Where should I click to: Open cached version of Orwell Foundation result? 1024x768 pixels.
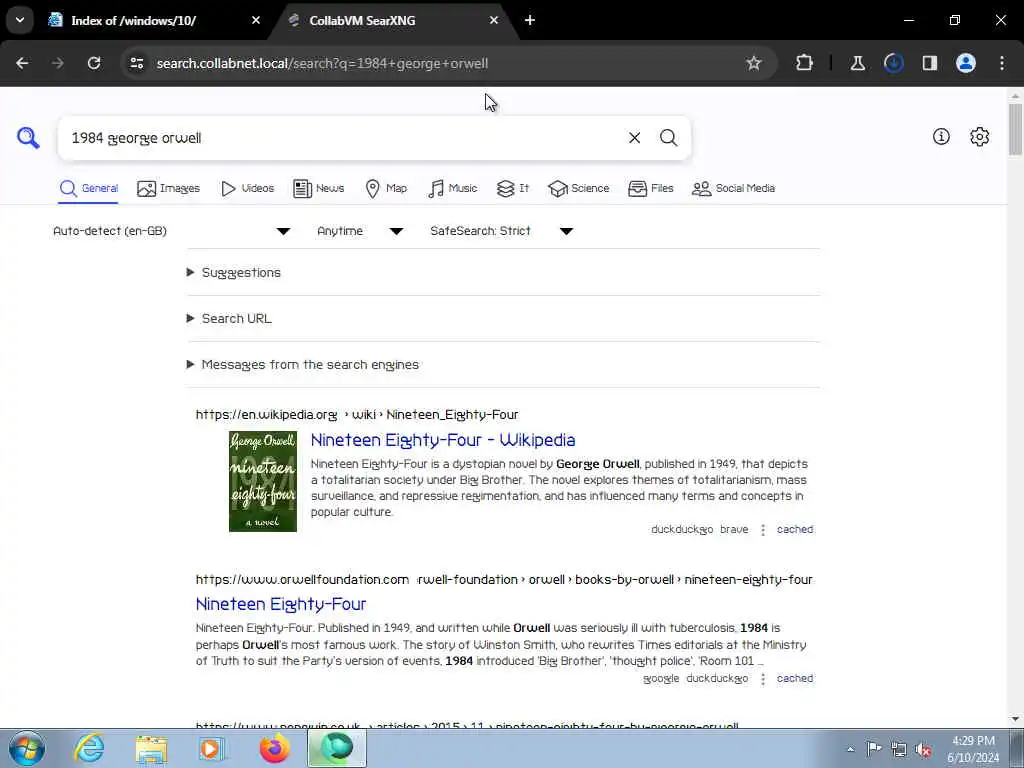pos(795,679)
